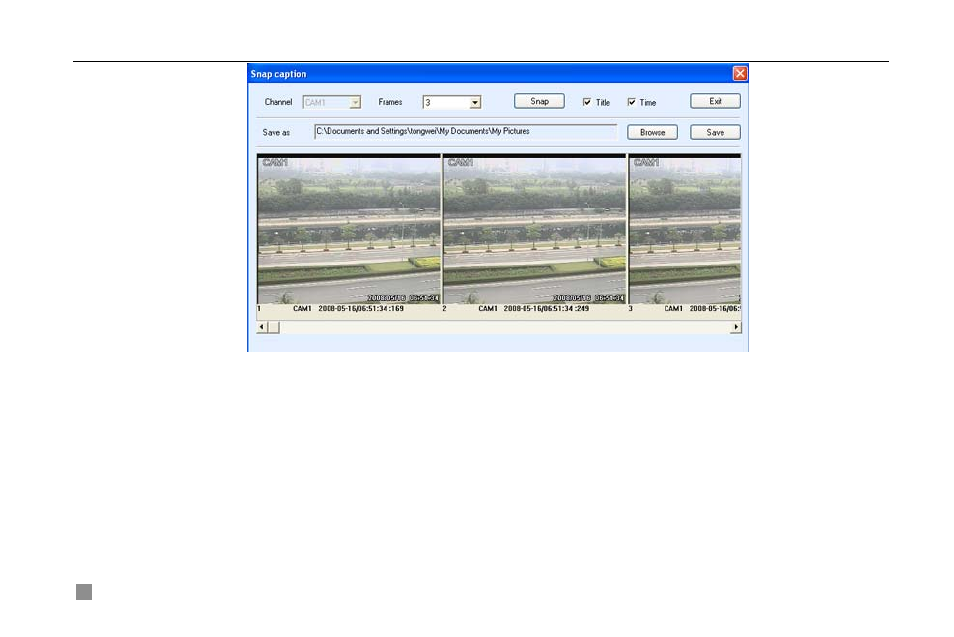Image resolution: width=954 pixels, height=637 pixels.
Task: Click the Save button
Action: point(715,132)
